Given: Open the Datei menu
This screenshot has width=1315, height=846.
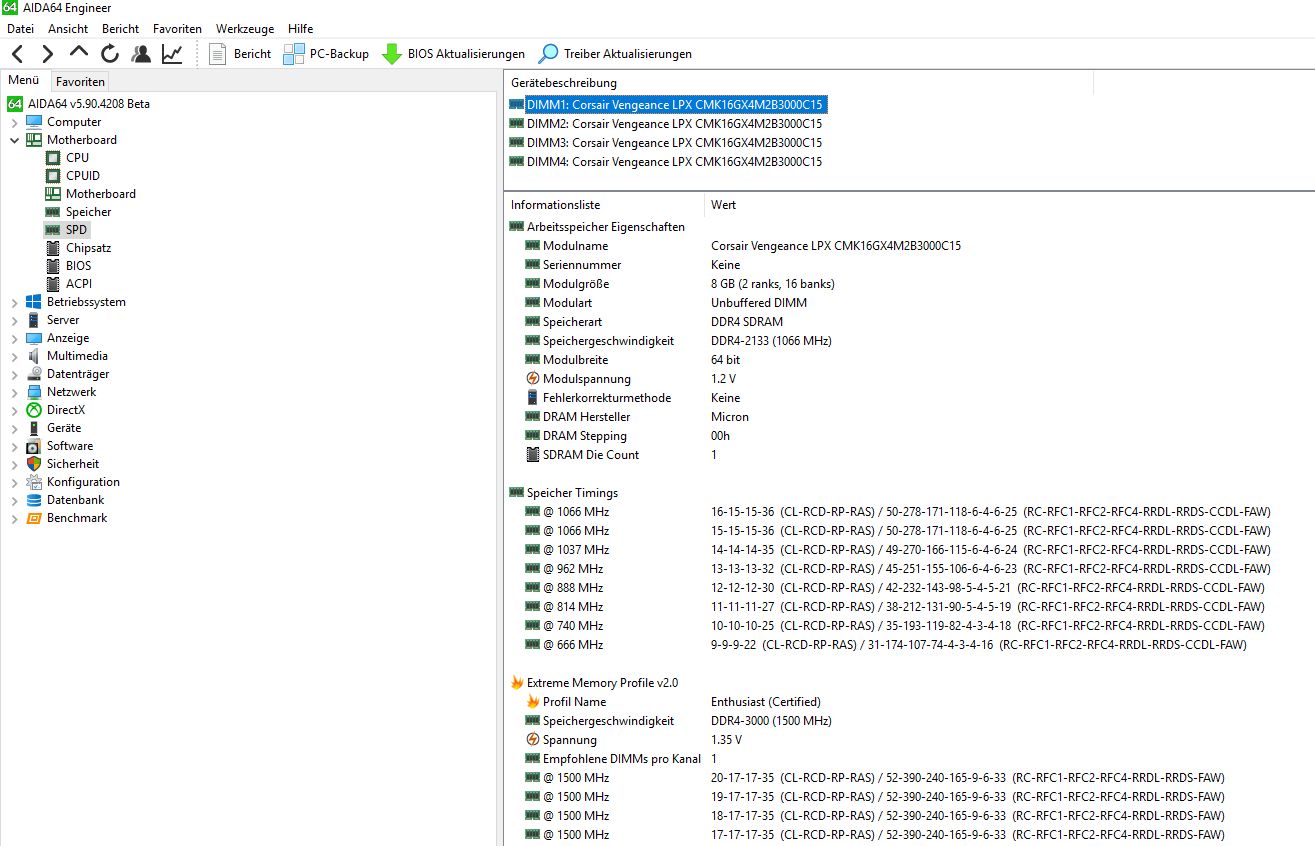Looking at the screenshot, I should click(20, 29).
